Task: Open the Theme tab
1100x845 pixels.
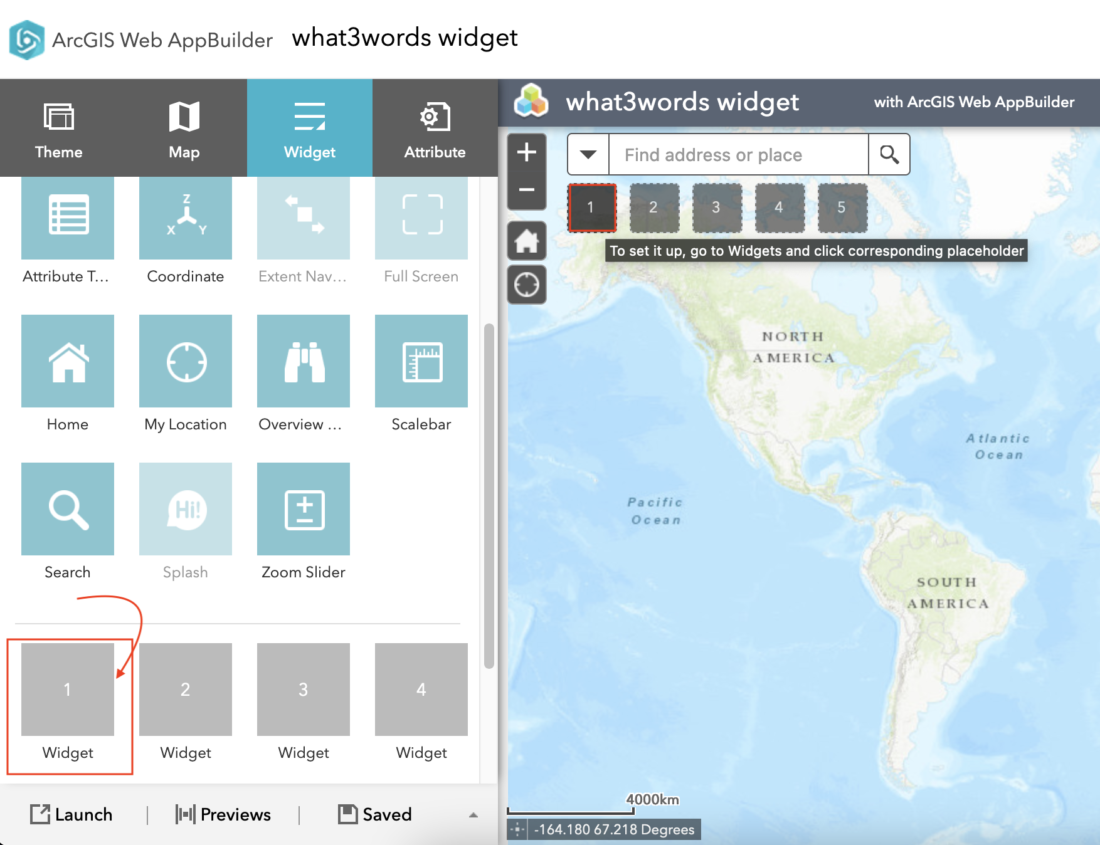Action: [x=59, y=128]
